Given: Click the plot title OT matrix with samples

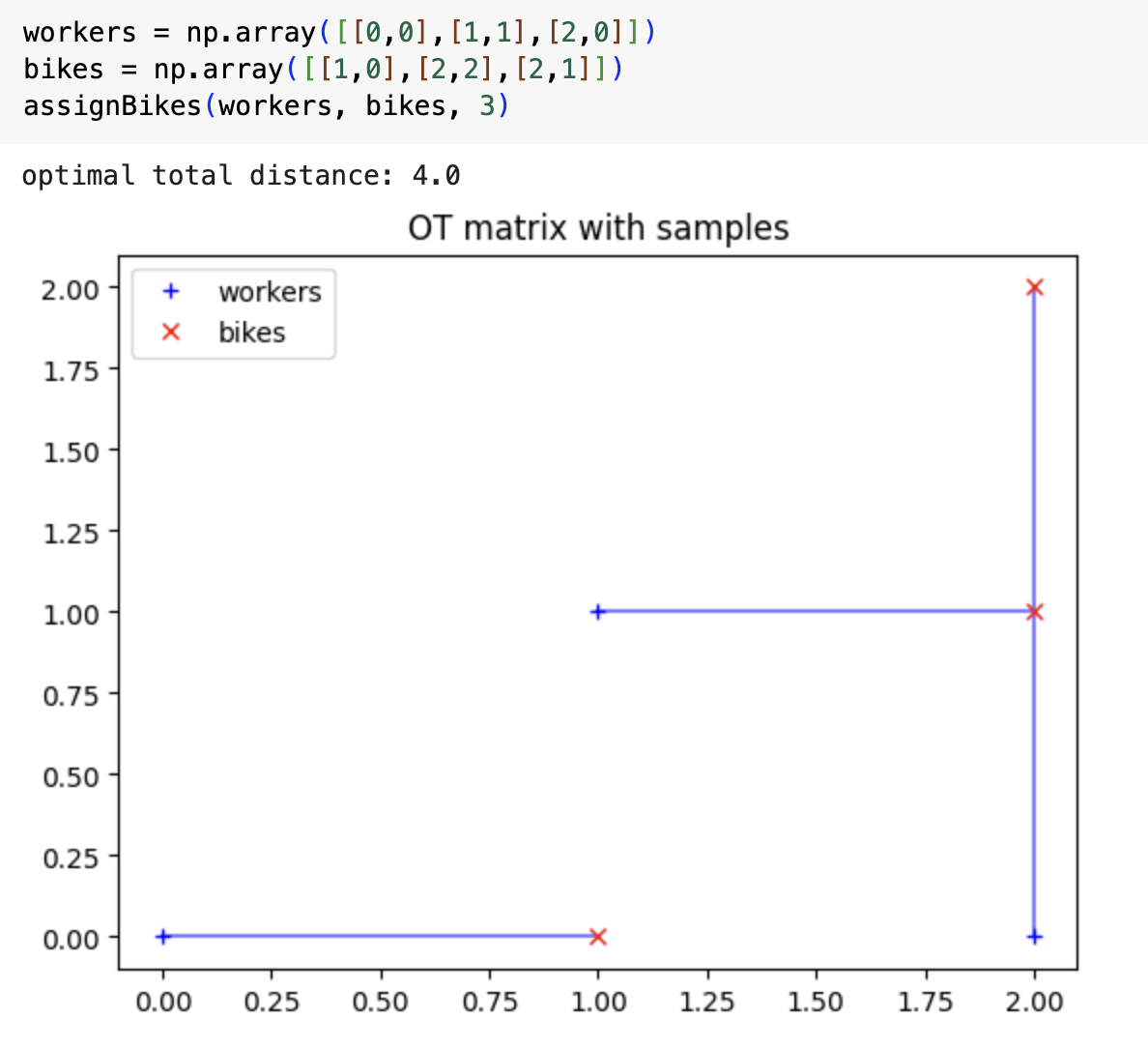Looking at the screenshot, I should point(597,228).
